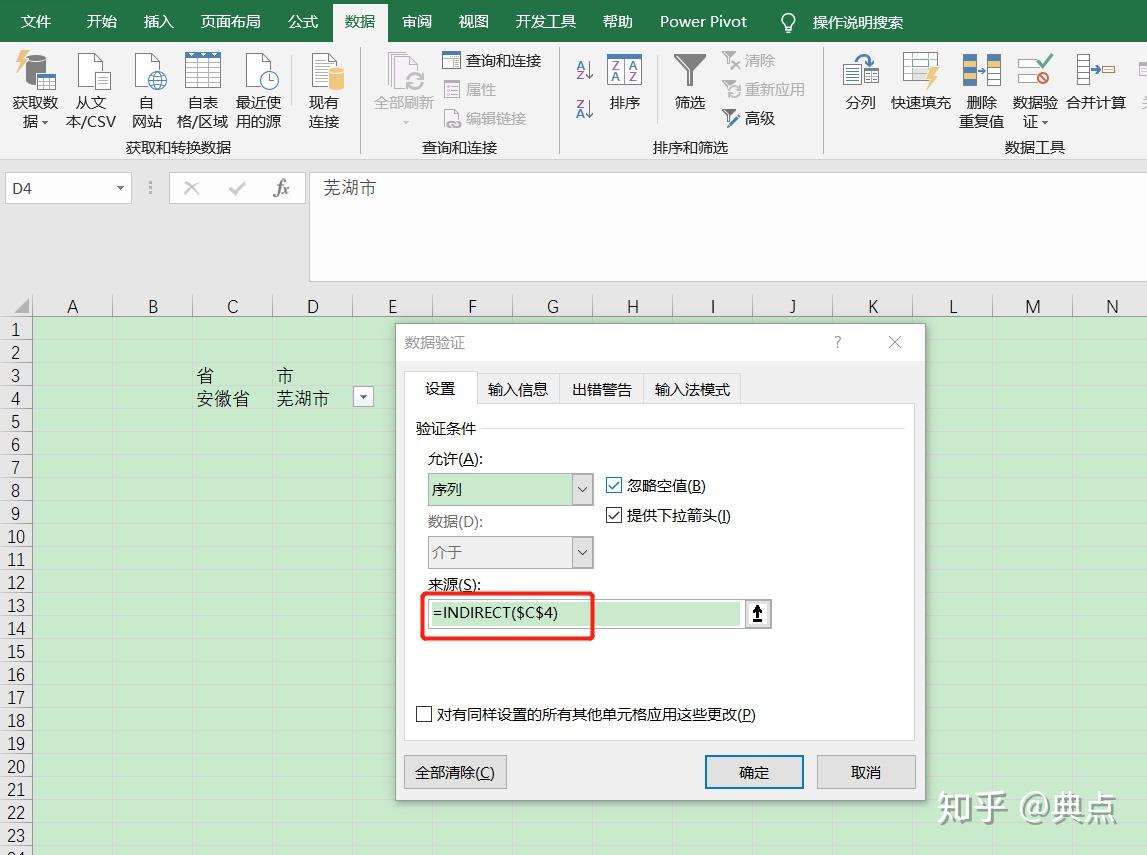Open the Formulas (公式) ribbon tab
1147x855 pixels.
pyautogui.click(x=303, y=22)
